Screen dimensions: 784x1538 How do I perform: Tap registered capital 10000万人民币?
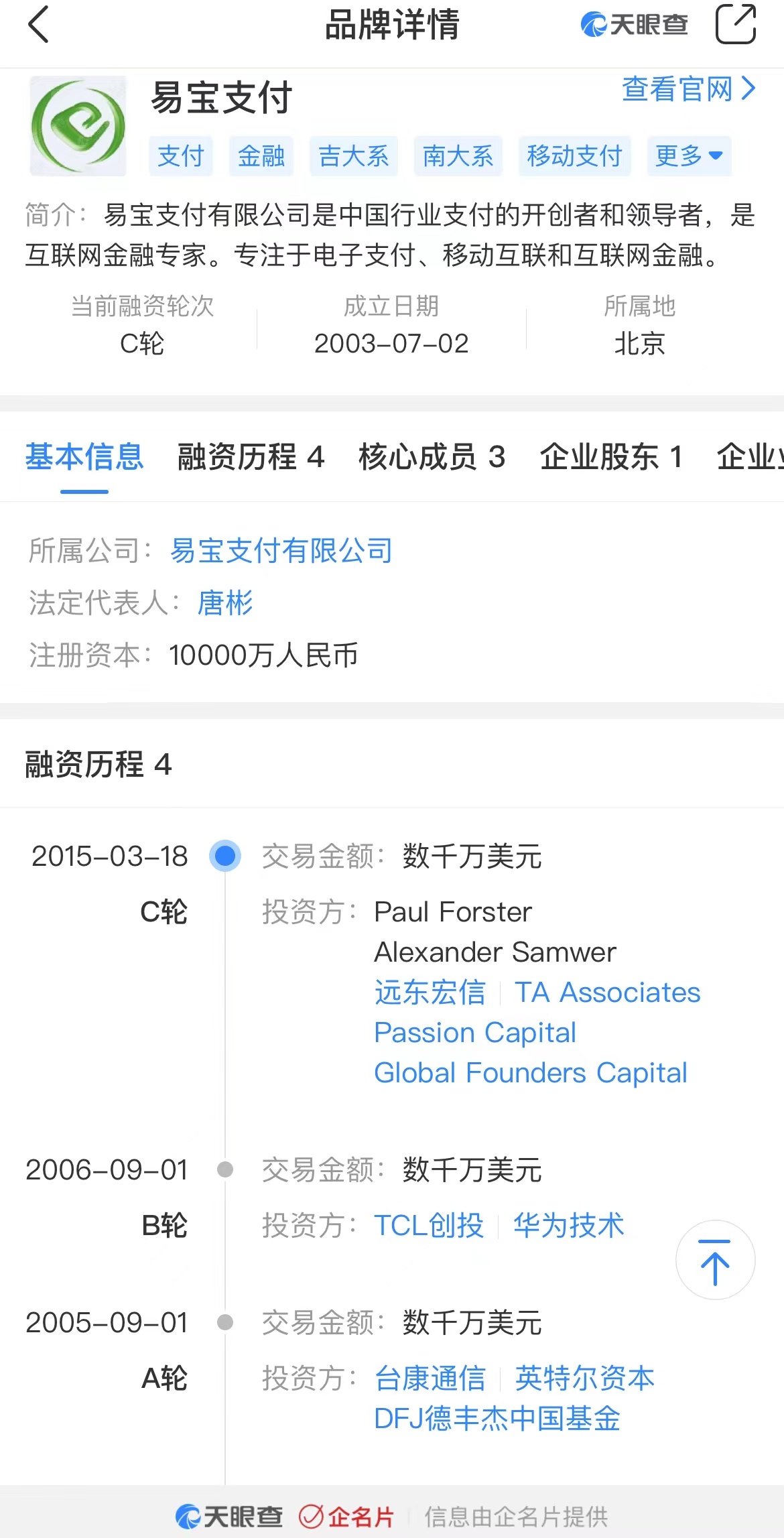pos(263,655)
